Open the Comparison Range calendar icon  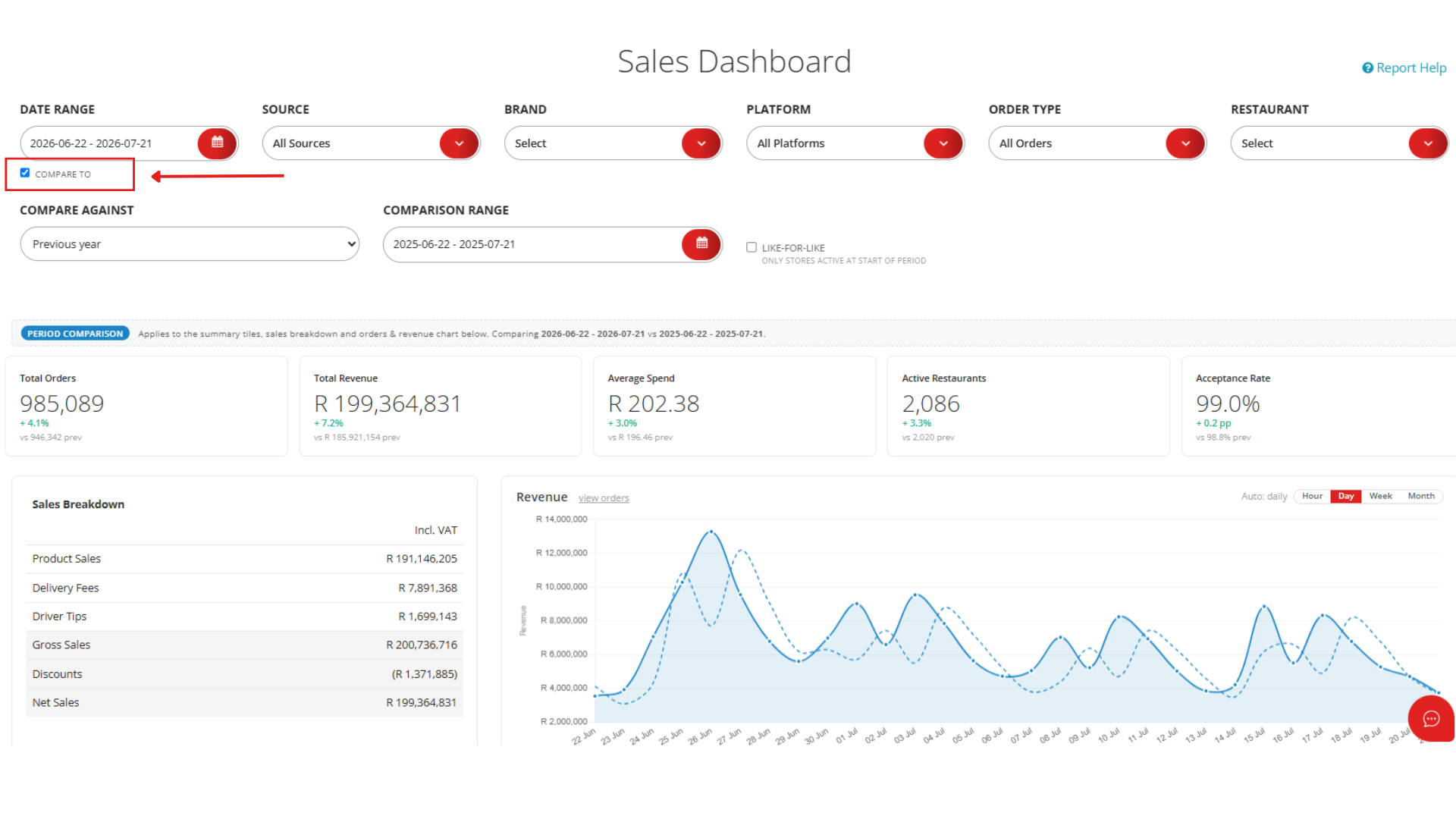click(701, 244)
